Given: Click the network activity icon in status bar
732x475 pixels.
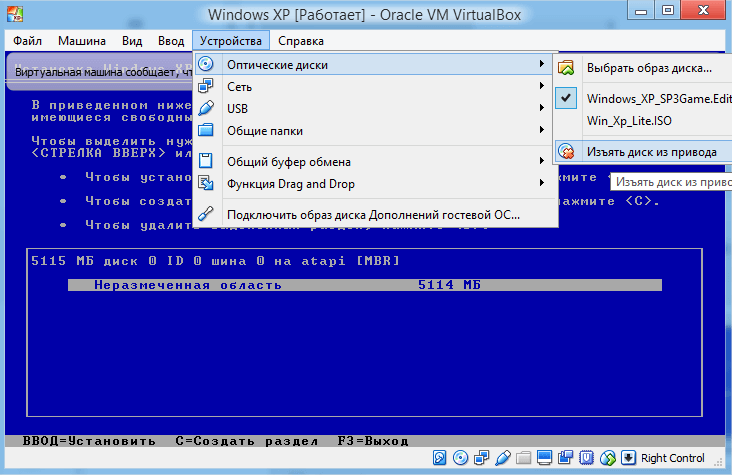Looking at the screenshot, I should tap(481, 458).
